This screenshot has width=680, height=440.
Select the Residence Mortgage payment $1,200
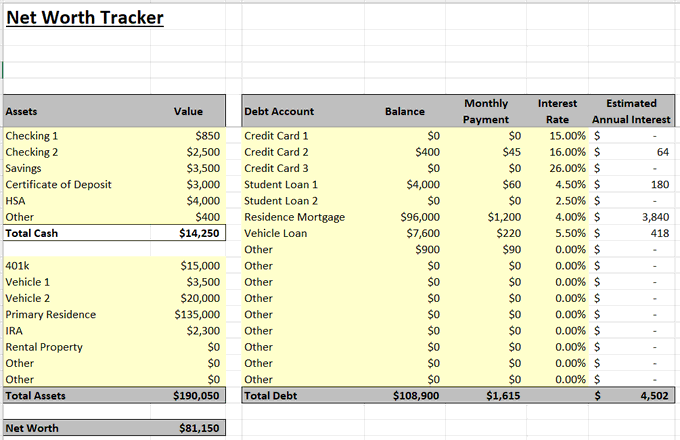(504, 217)
